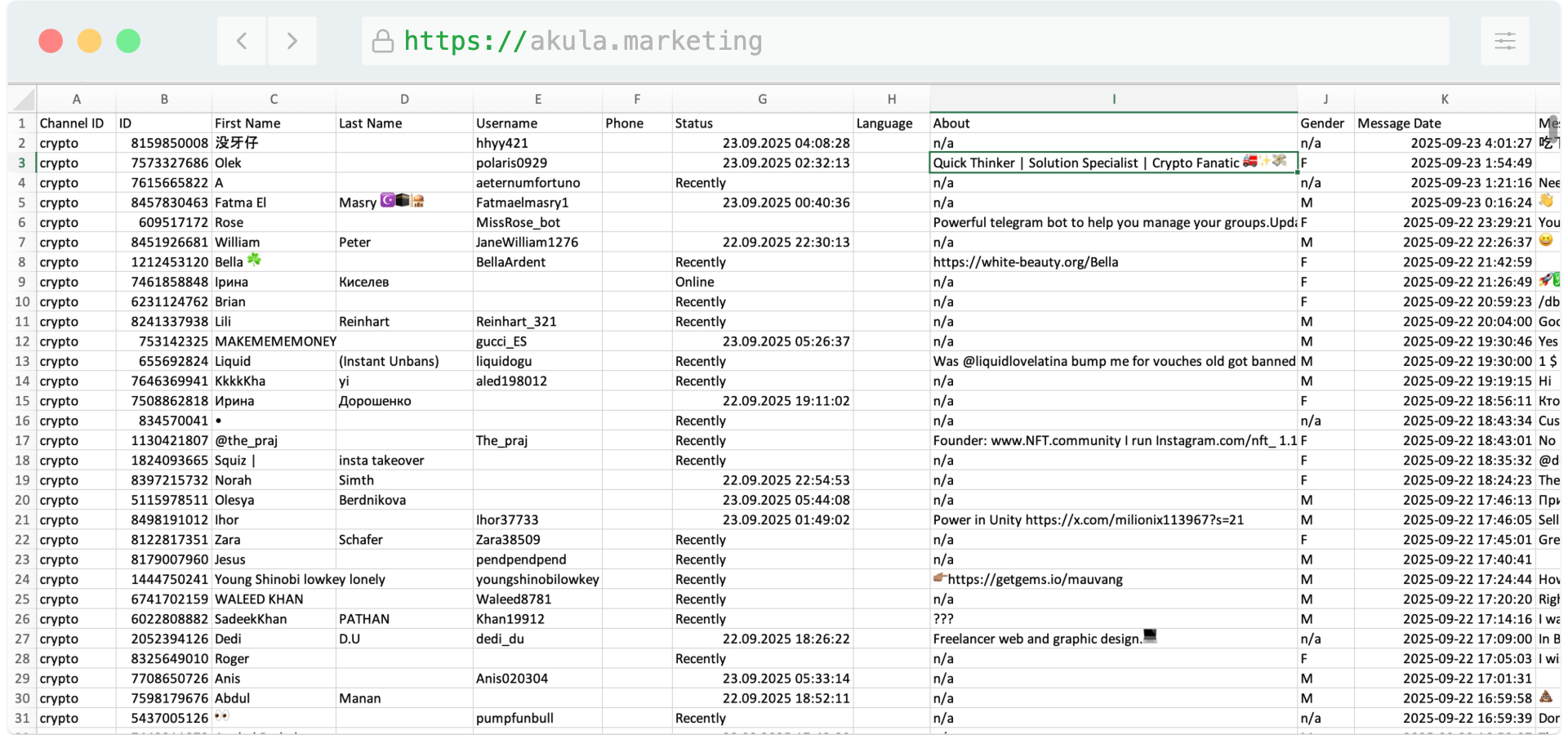Click username 'Zara38509'

[537, 540]
